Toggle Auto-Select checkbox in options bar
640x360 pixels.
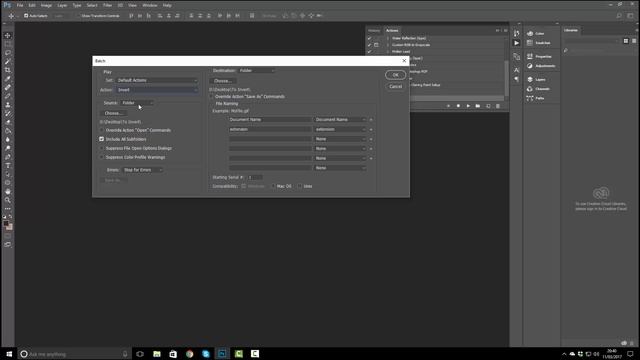pyautogui.click(x=26, y=16)
